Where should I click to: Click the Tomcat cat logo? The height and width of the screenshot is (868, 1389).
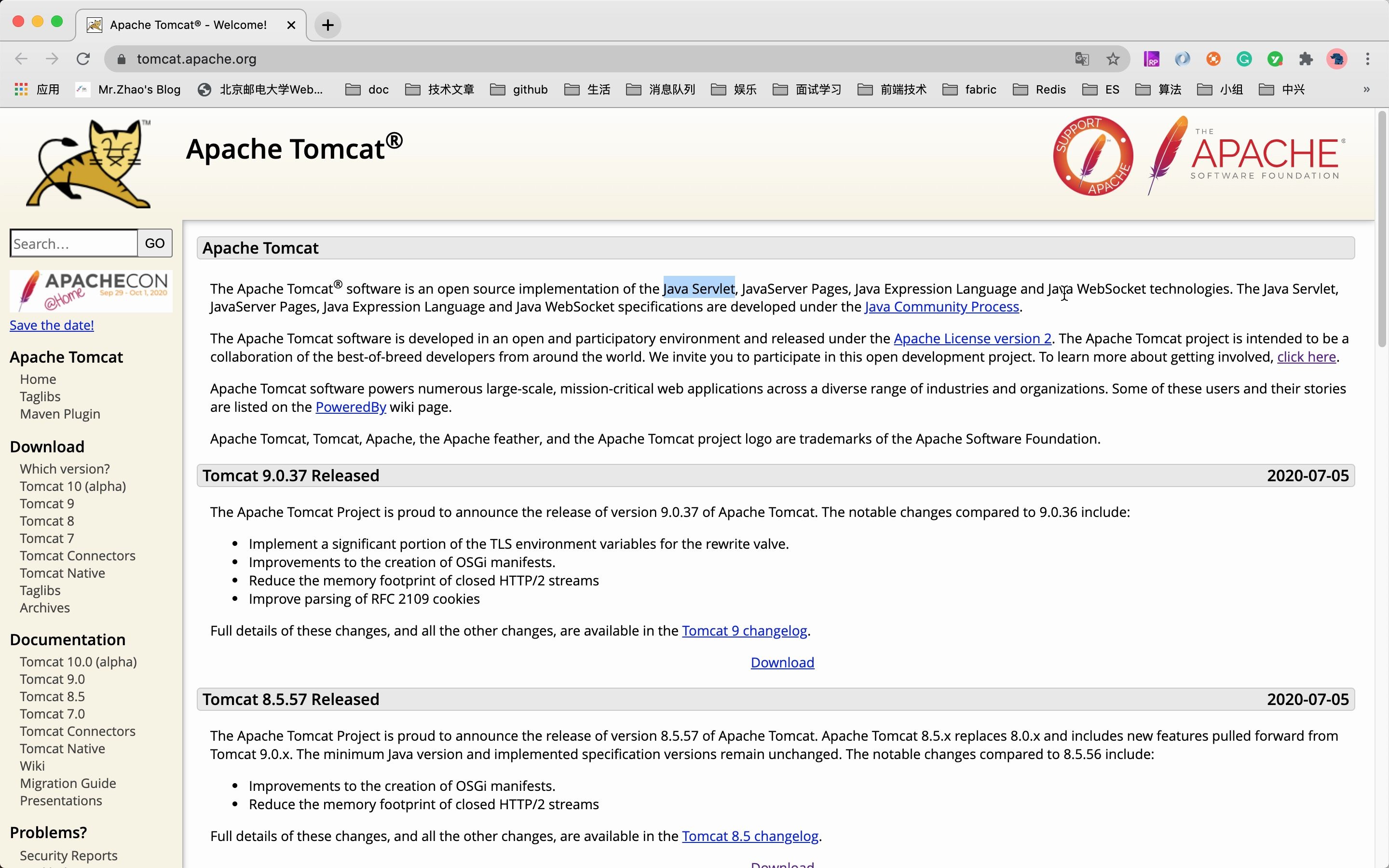pyautogui.click(x=89, y=163)
